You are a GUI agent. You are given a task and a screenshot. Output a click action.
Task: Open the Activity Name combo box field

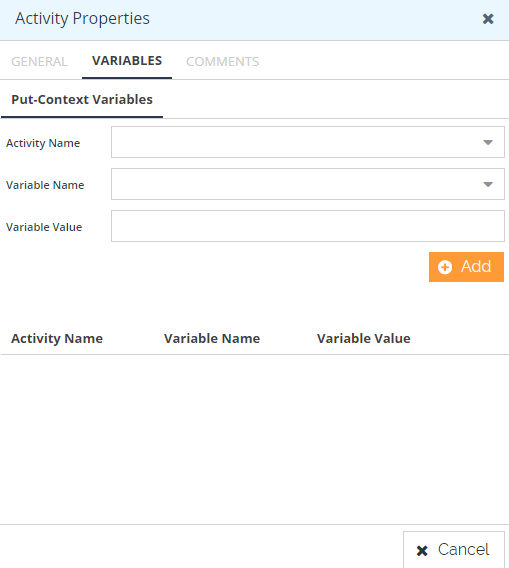tap(308, 142)
